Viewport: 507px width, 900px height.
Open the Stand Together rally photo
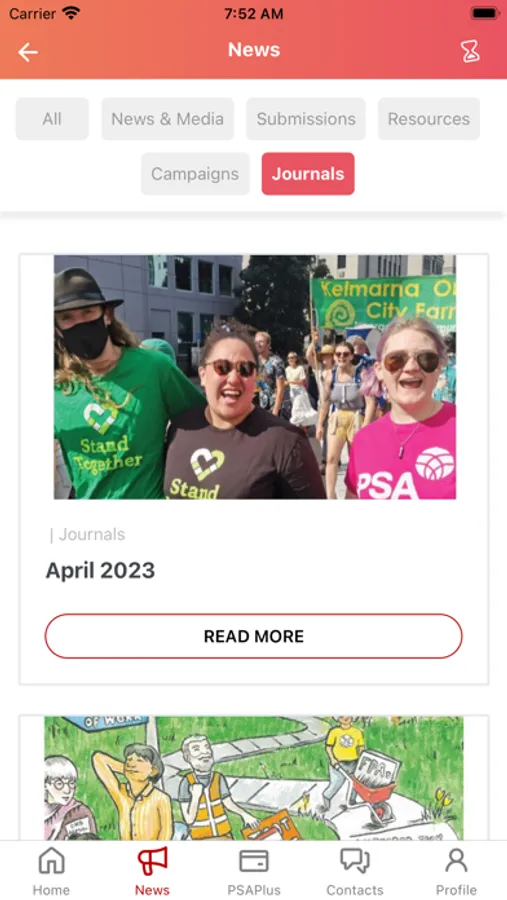pyautogui.click(x=255, y=377)
